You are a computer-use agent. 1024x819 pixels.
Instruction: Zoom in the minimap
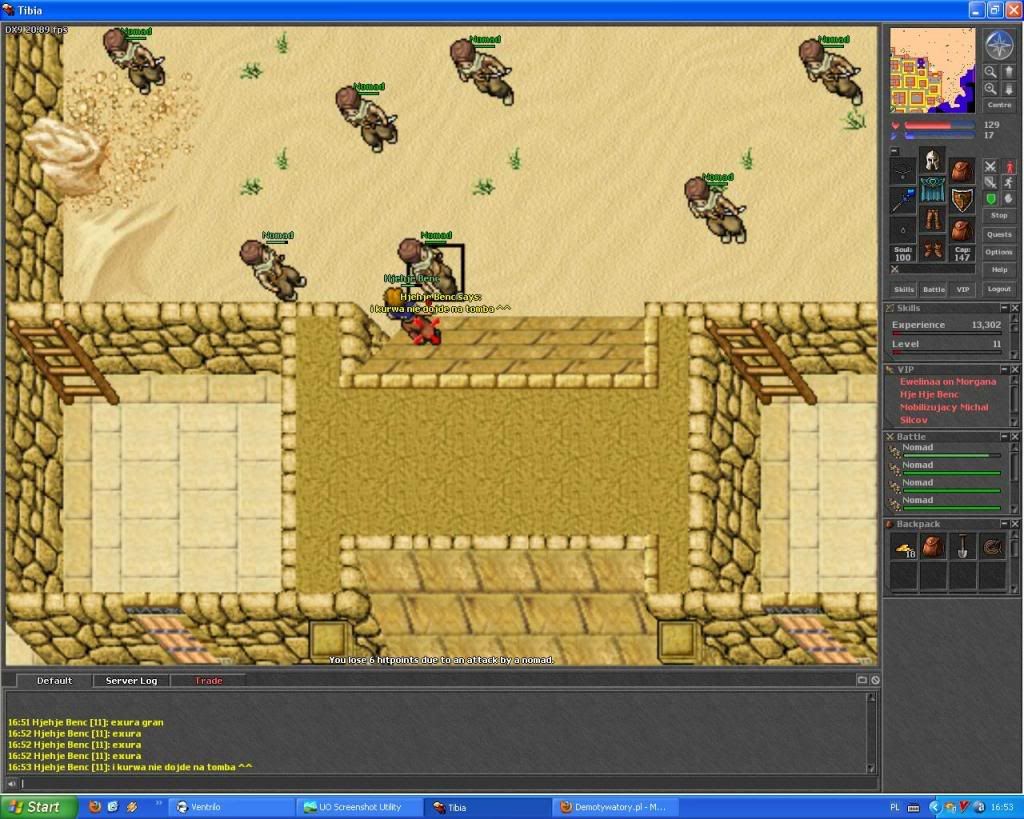(x=991, y=89)
